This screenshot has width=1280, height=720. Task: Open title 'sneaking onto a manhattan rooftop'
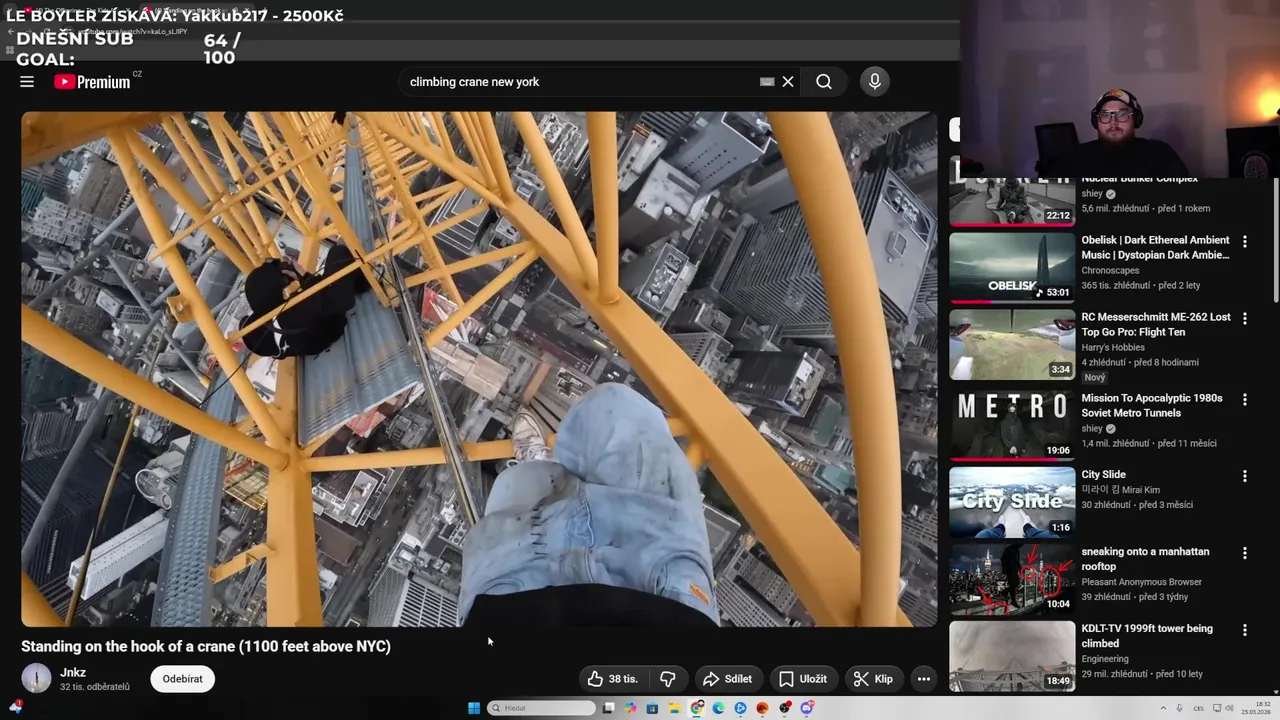1145,559
